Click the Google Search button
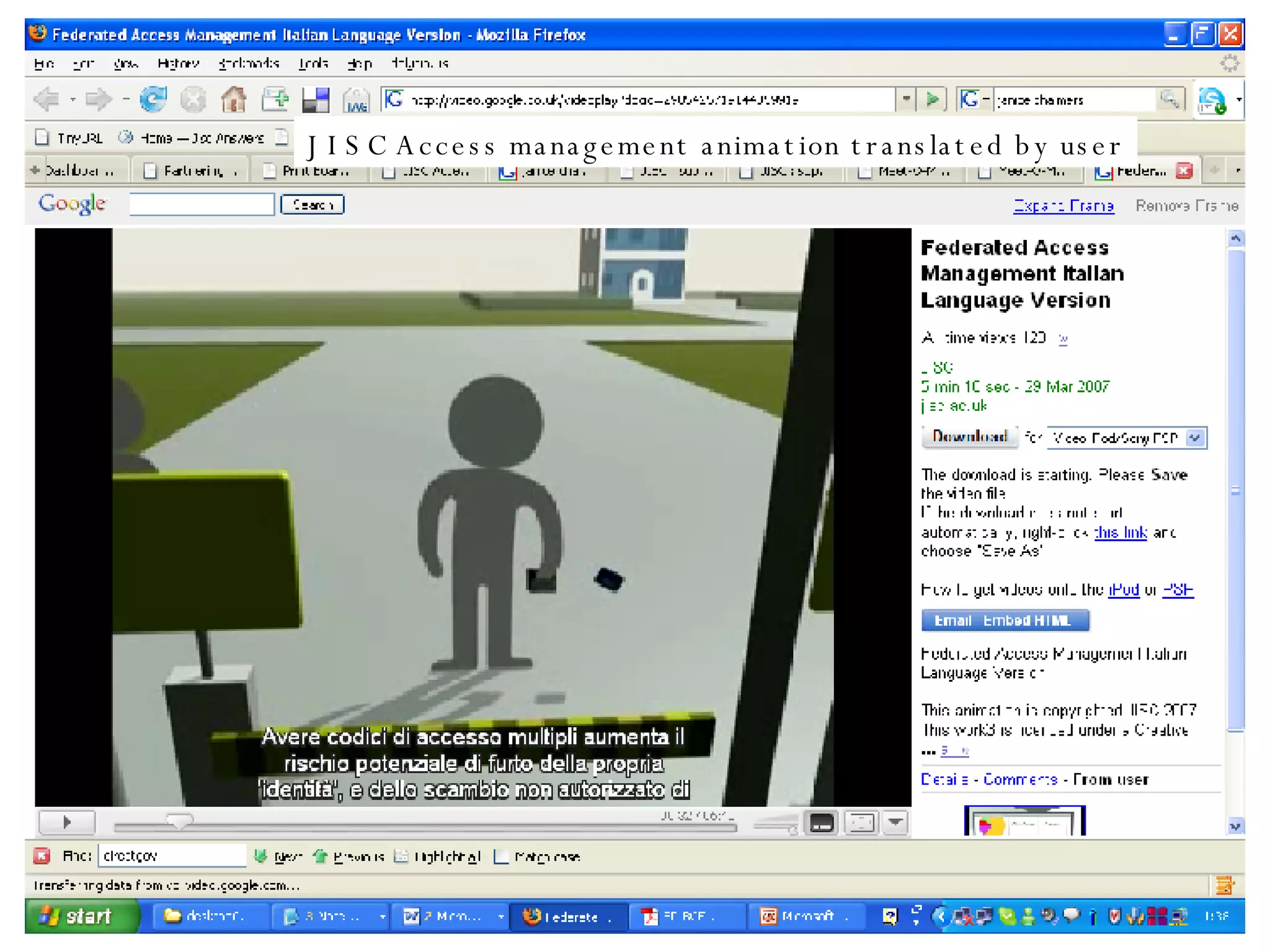 [313, 205]
